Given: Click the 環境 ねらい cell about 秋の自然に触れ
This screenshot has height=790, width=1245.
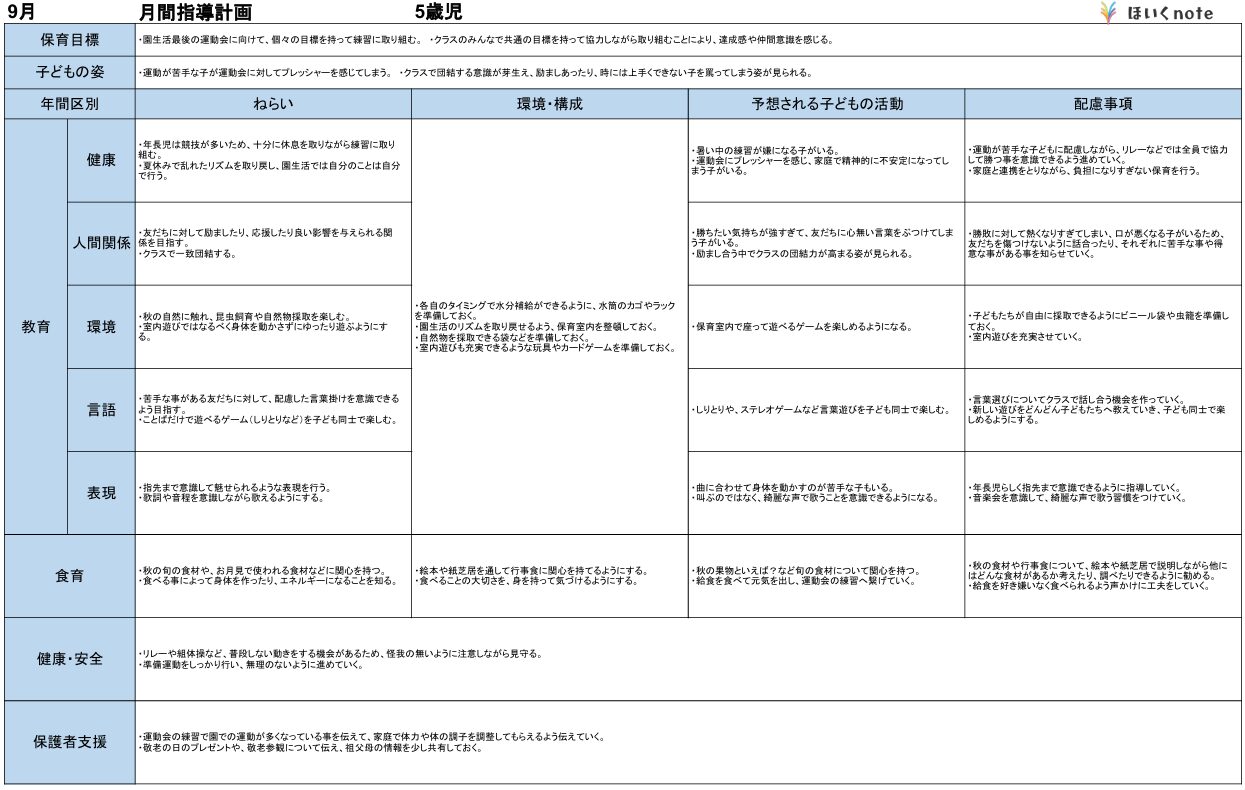Looking at the screenshot, I should pyautogui.click(x=274, y=327).
